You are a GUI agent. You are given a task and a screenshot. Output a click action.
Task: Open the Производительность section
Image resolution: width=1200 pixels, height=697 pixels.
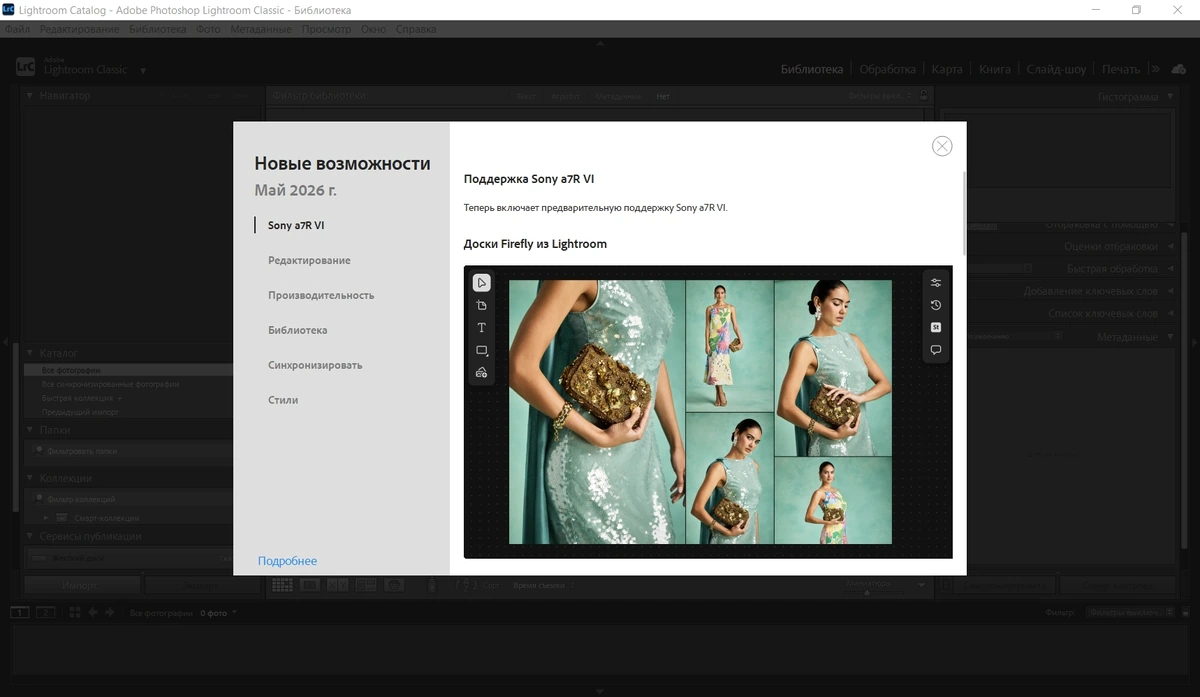coord(321,295)
